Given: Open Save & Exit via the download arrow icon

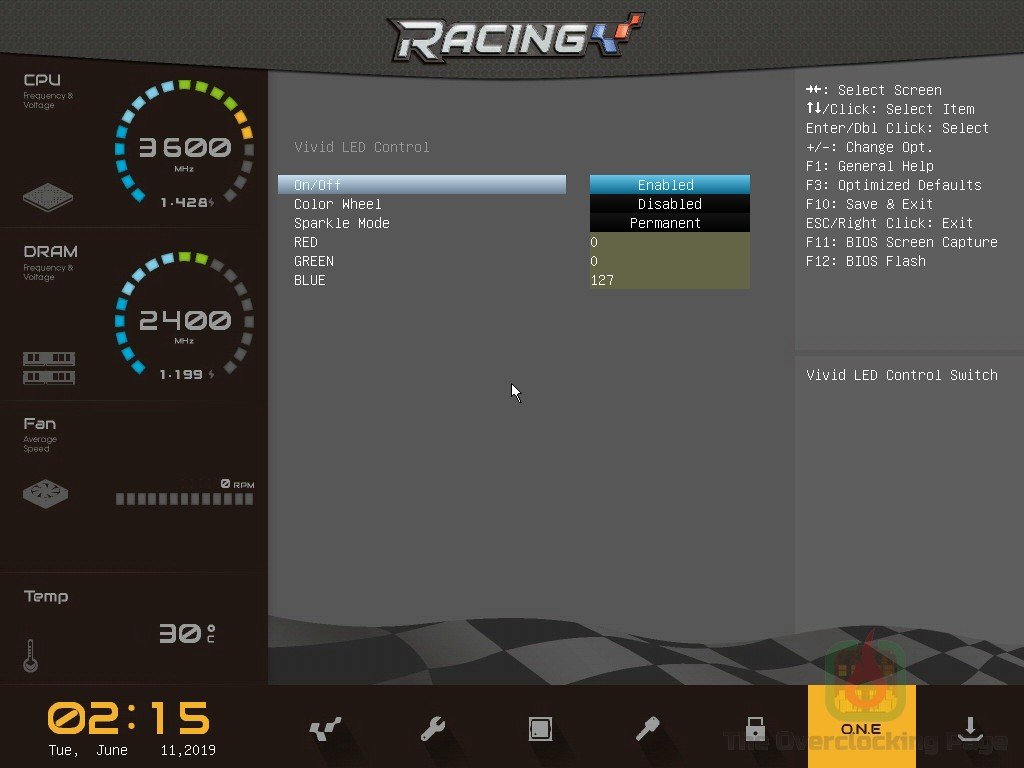Looking at the screenshot, I should (969, 729).
